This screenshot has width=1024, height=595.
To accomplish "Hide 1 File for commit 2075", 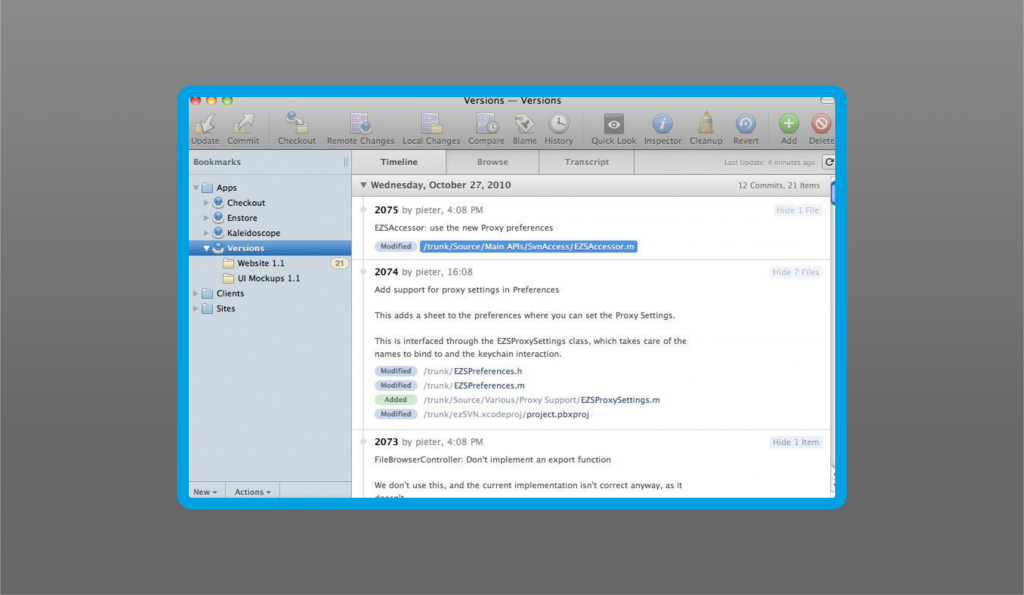I will [797, 210].
